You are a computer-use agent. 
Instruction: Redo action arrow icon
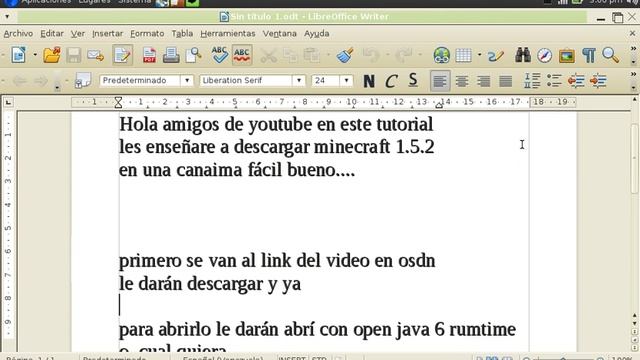[x=404, y=55]
